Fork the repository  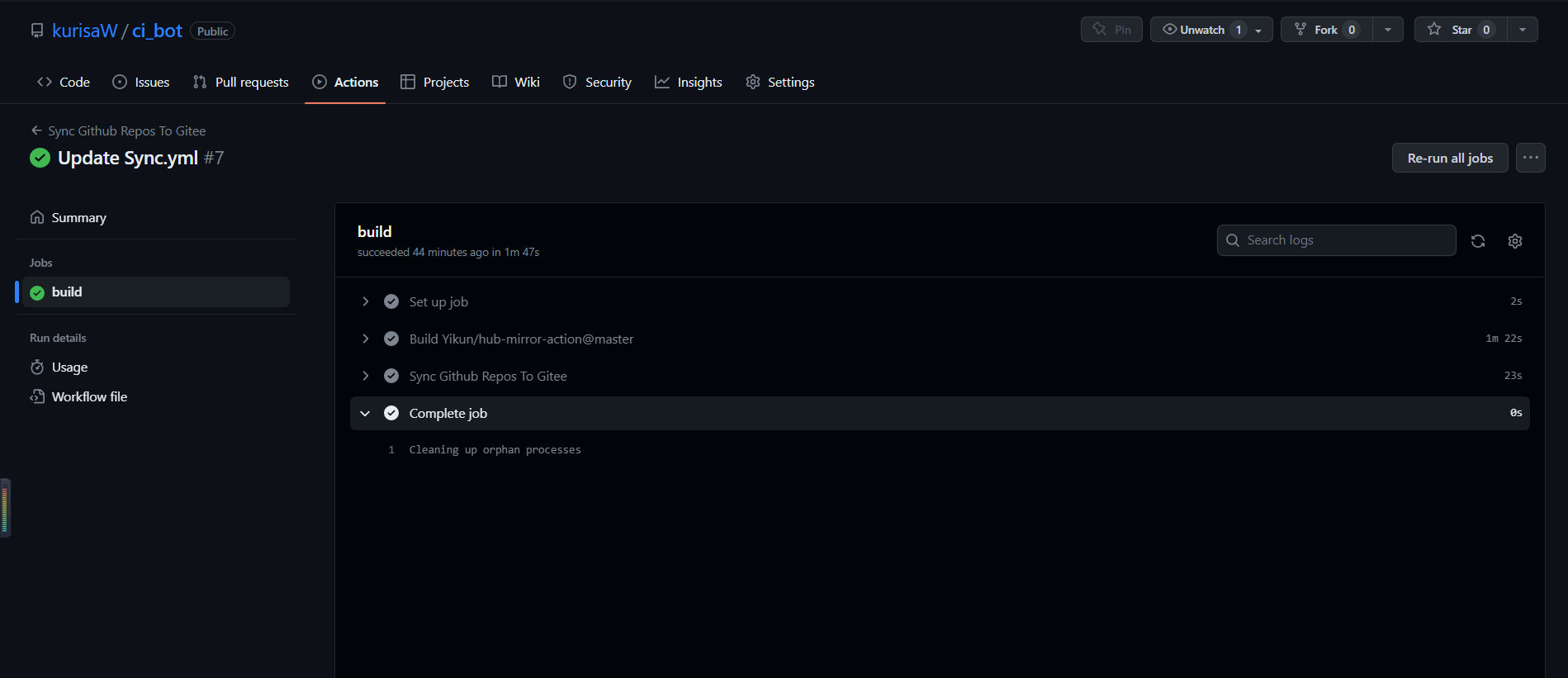[x=1326, y=30]
